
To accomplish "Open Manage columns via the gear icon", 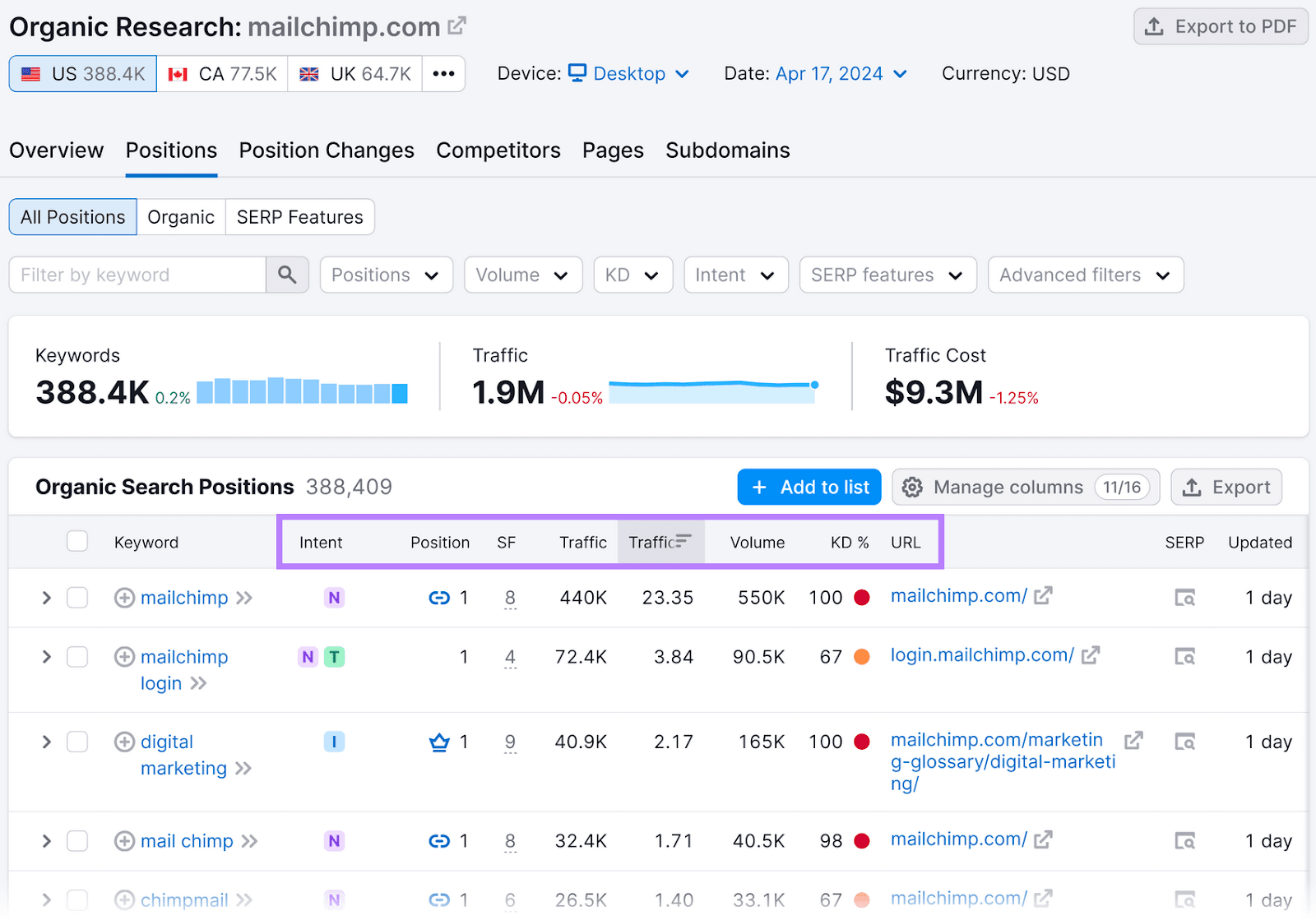I will click(912, 487).
